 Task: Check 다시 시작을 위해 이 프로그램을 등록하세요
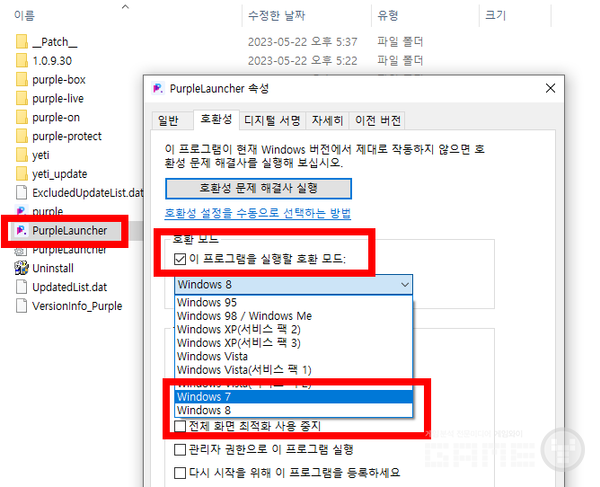180,472
